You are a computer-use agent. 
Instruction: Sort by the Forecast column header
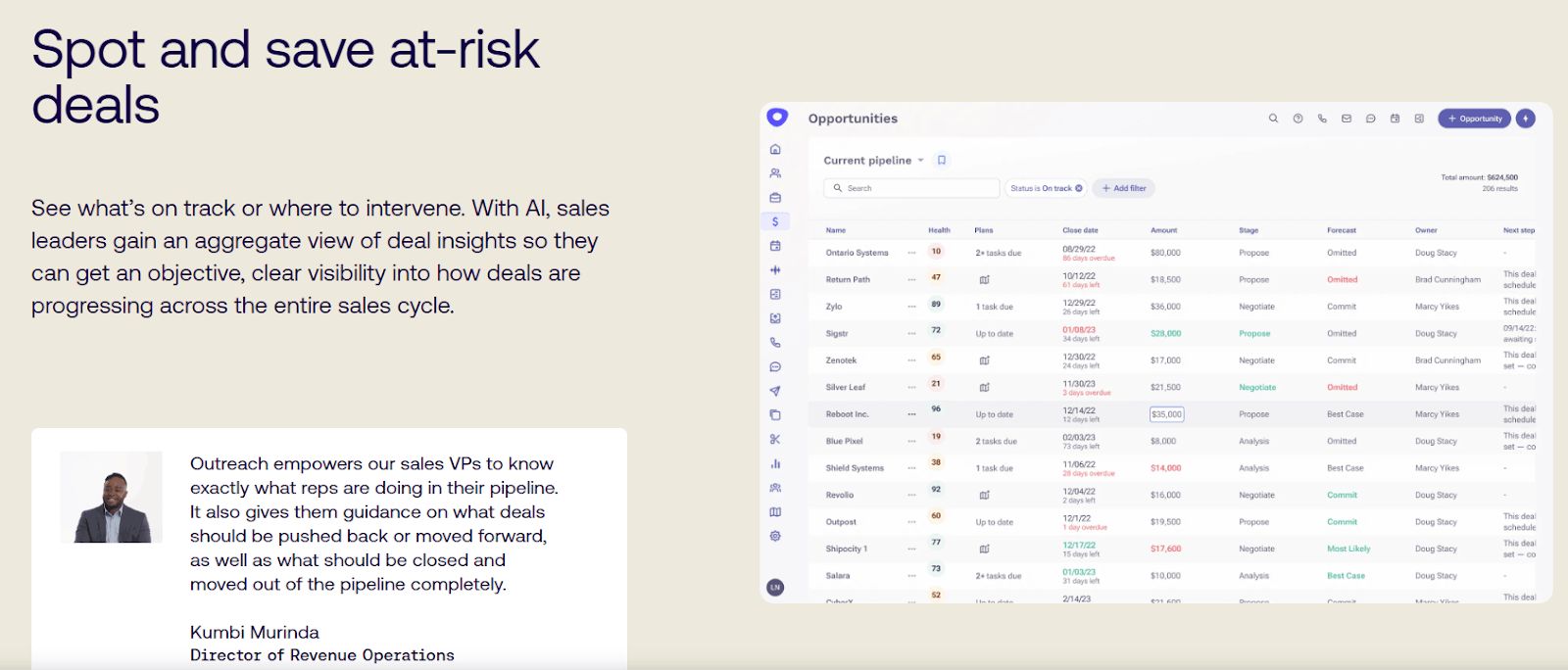[1342, 230]
